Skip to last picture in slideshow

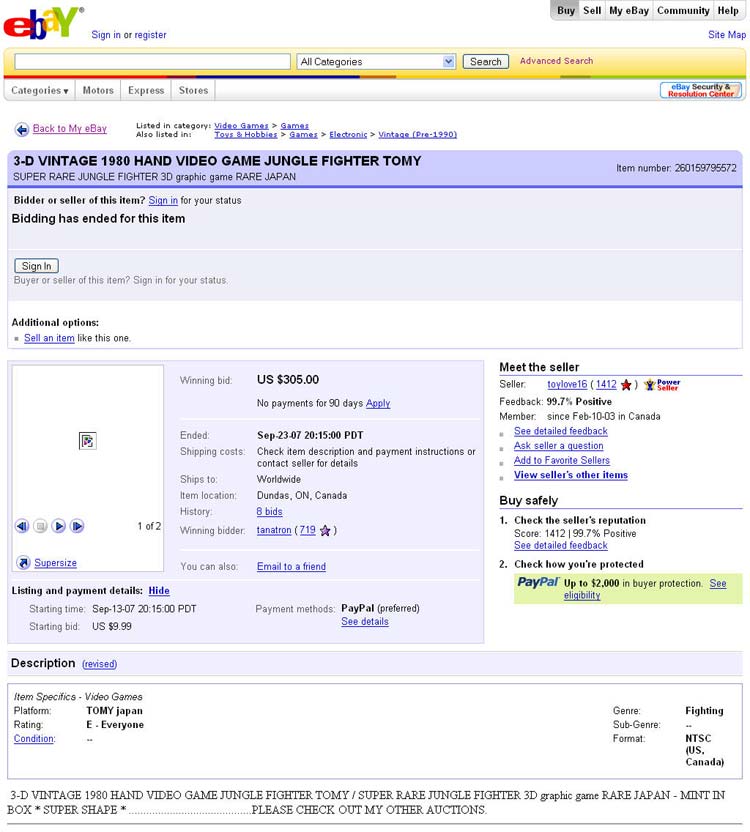pos(77,526)
